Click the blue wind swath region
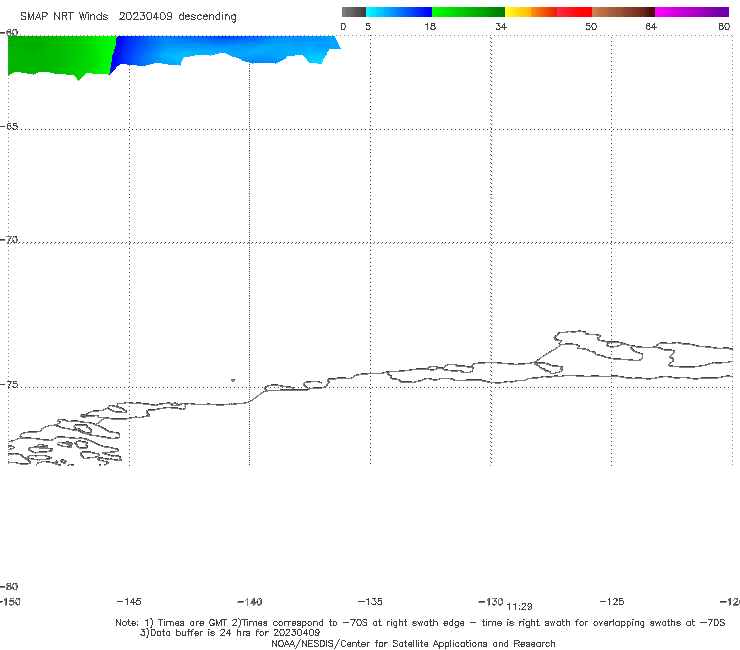 (x=222, y=49)
